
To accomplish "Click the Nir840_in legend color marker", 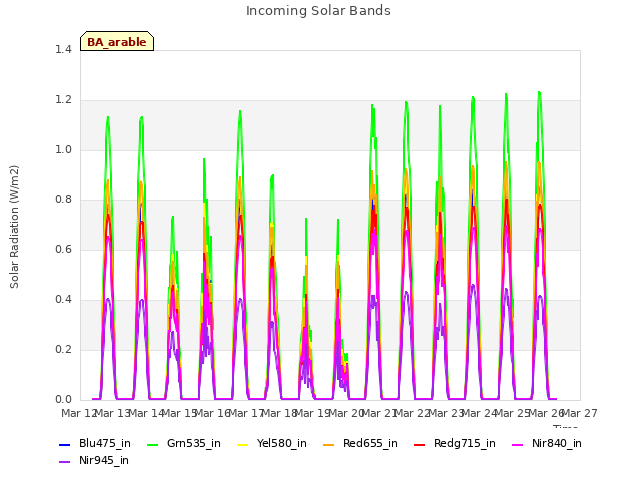I will click(x=518, y=444).
